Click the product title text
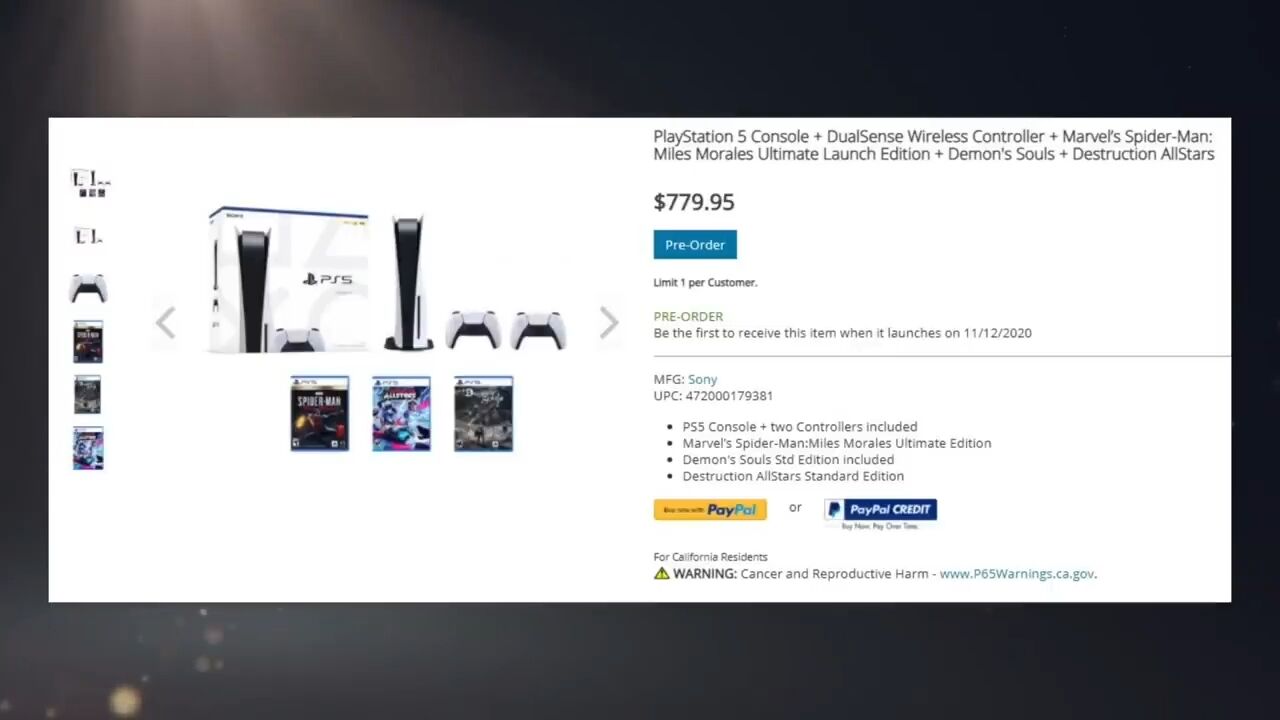The width and height of the screenshot is (1280, 720). [x=934, y=145]
